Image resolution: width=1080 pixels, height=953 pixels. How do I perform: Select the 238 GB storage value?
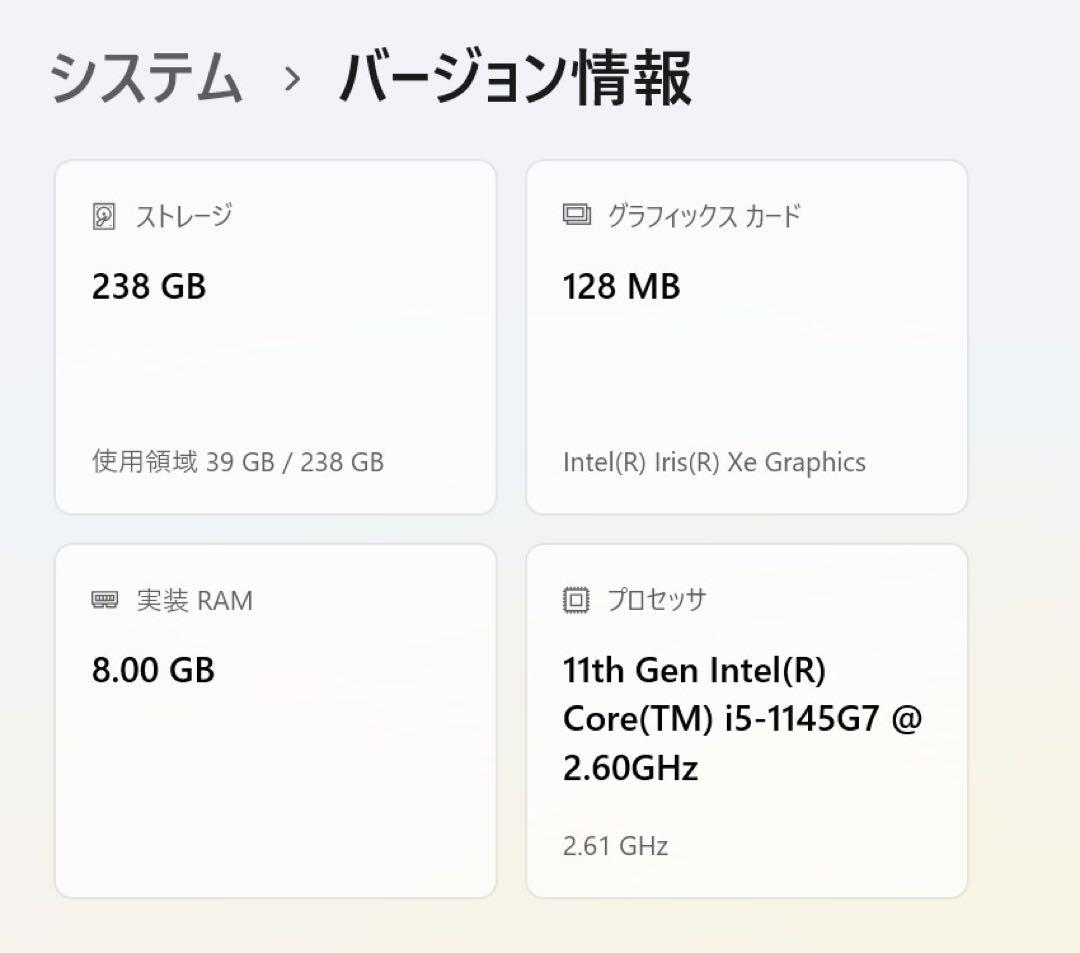click(x=148, y=286)
